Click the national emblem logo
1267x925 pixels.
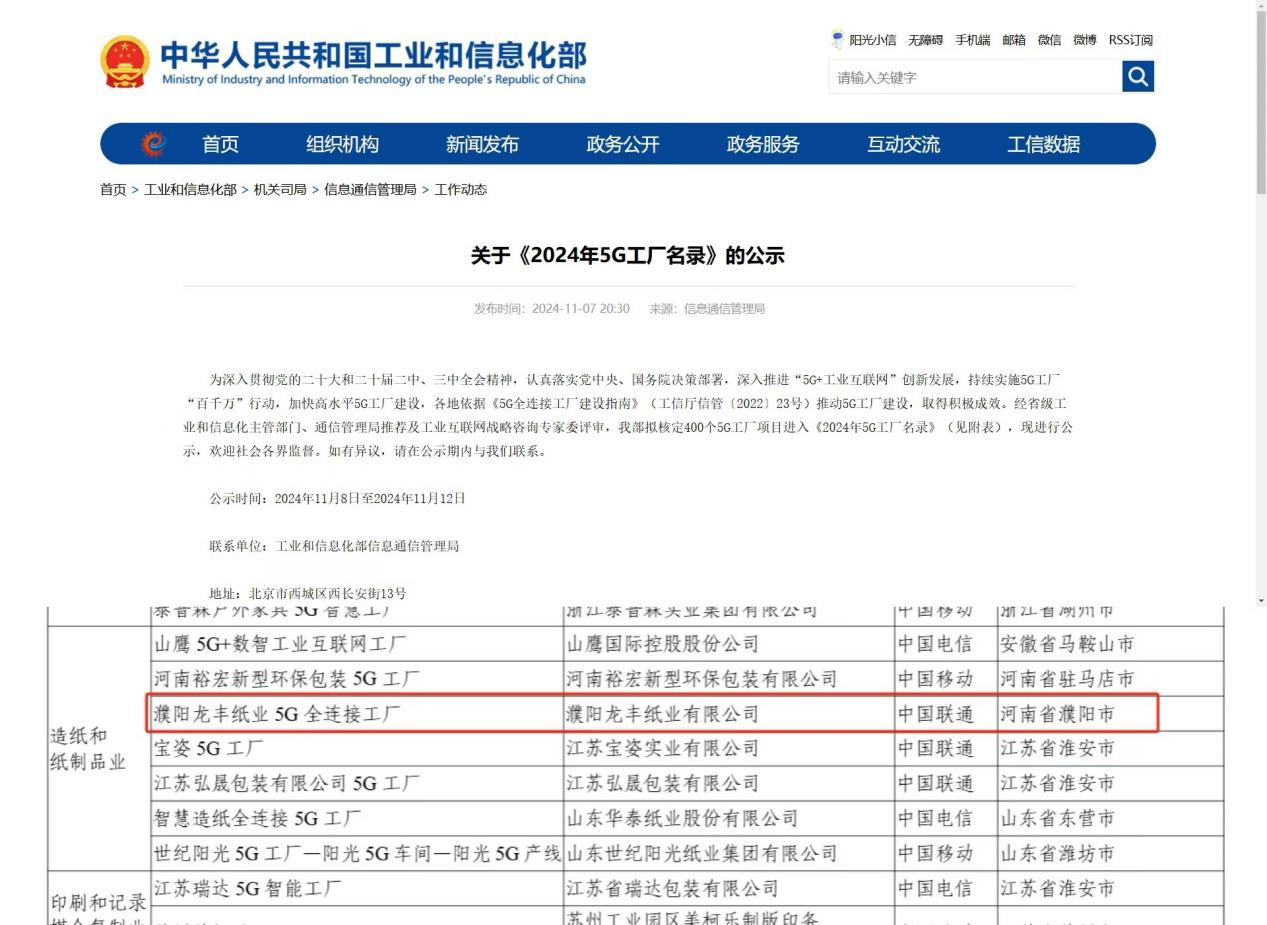125,62
